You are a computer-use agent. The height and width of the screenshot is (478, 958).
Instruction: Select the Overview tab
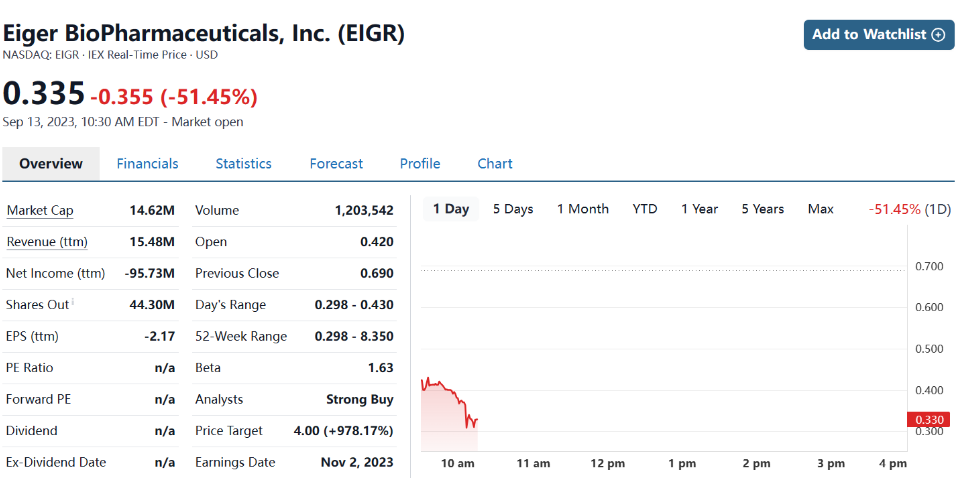click(x=51, y=164)
